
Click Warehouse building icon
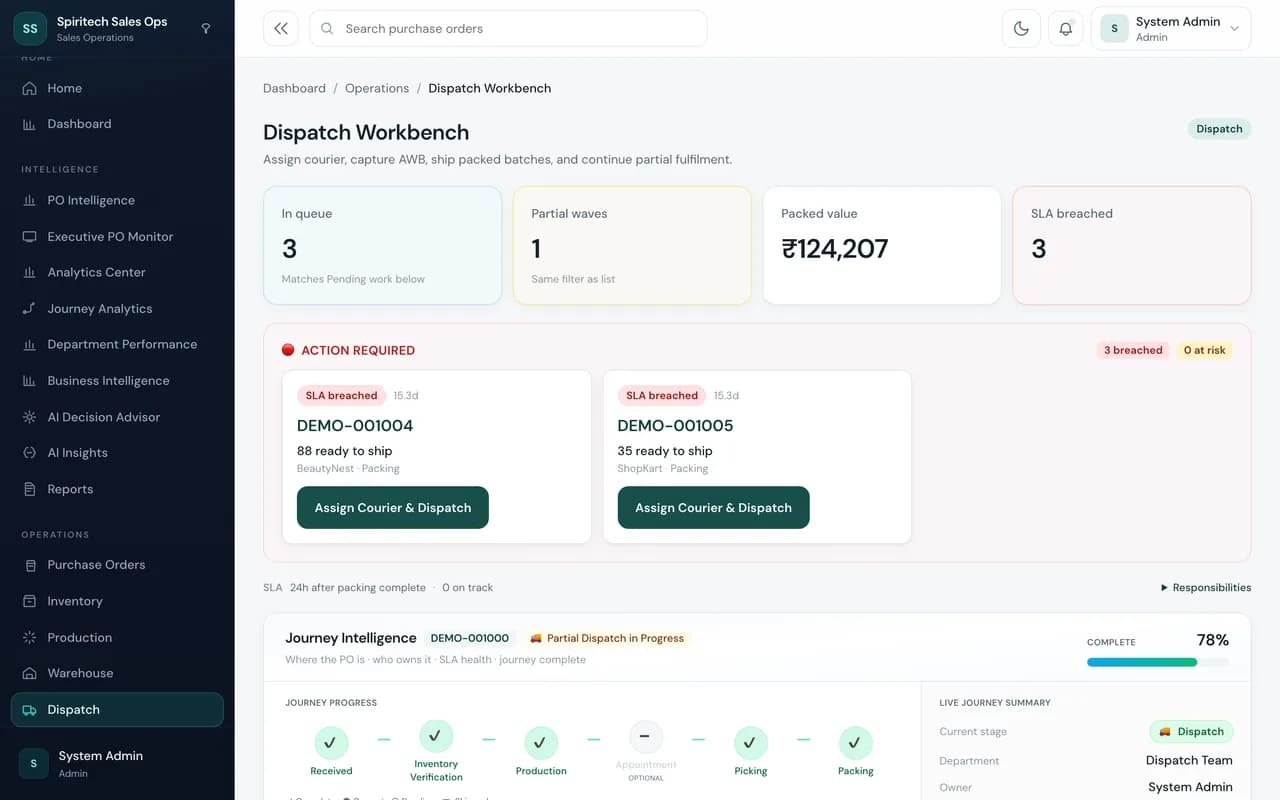click(29, 673)
